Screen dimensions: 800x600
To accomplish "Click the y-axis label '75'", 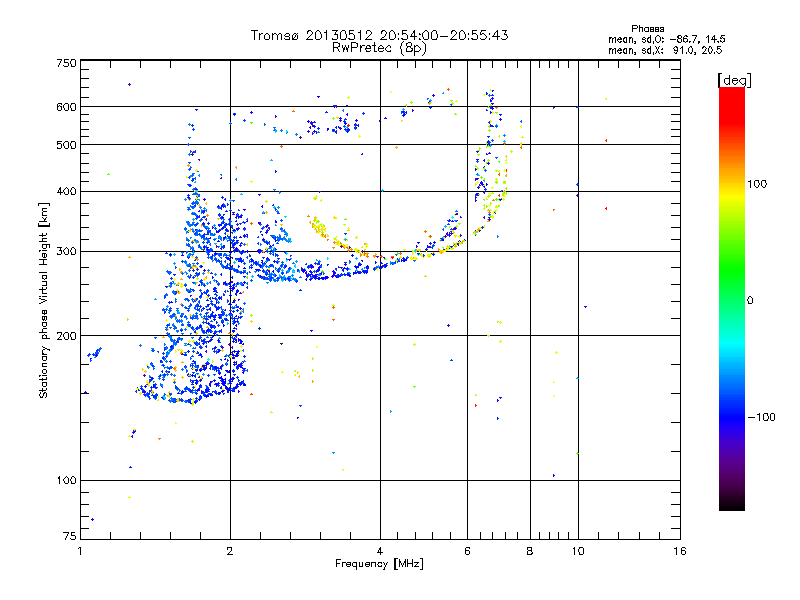I will (70, 536).
